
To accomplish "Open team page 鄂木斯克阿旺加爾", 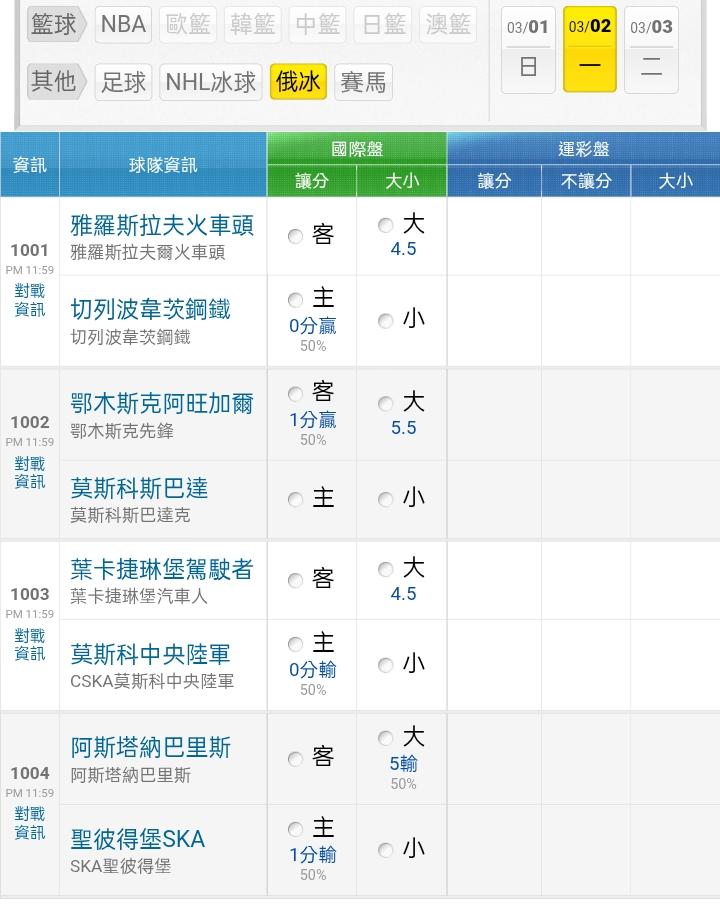I will [162, 404].
